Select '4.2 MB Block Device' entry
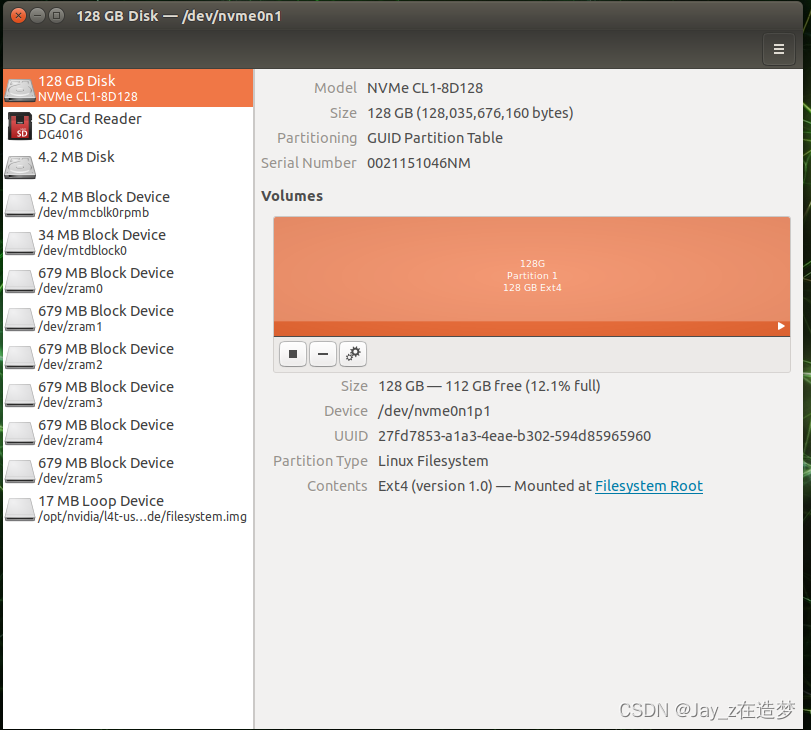The height and width of the screenshot is (730, 811). pyautogui.click(x=128, y=205)
